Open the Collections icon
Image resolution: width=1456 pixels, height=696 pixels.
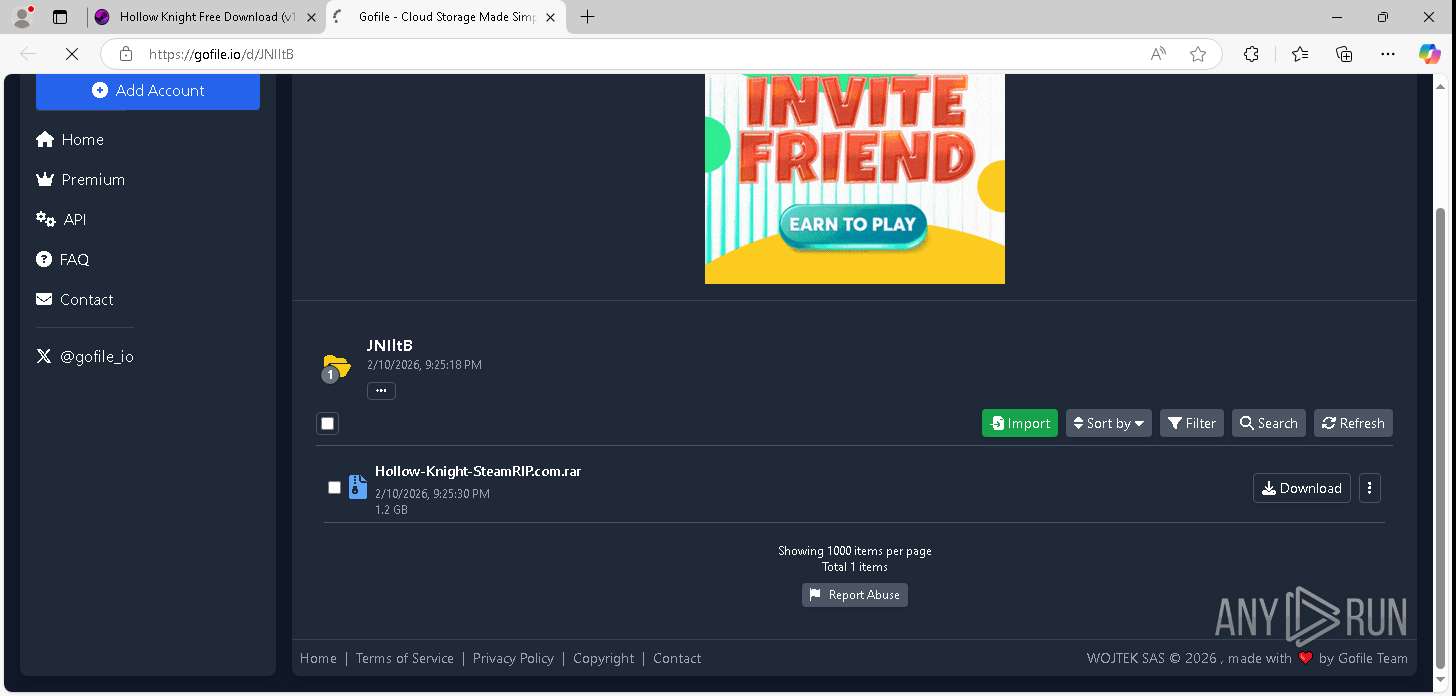pos(1344,54)
